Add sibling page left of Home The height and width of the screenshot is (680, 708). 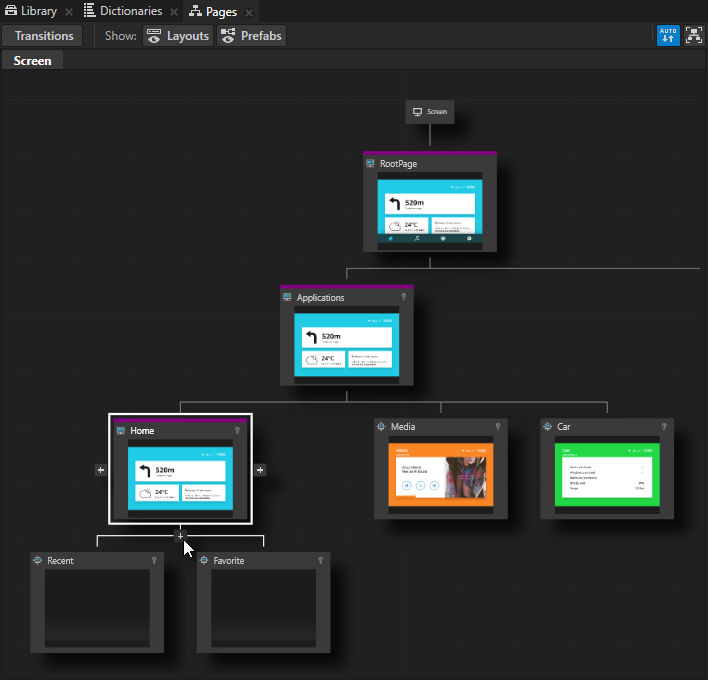click(x=100, y=470)
